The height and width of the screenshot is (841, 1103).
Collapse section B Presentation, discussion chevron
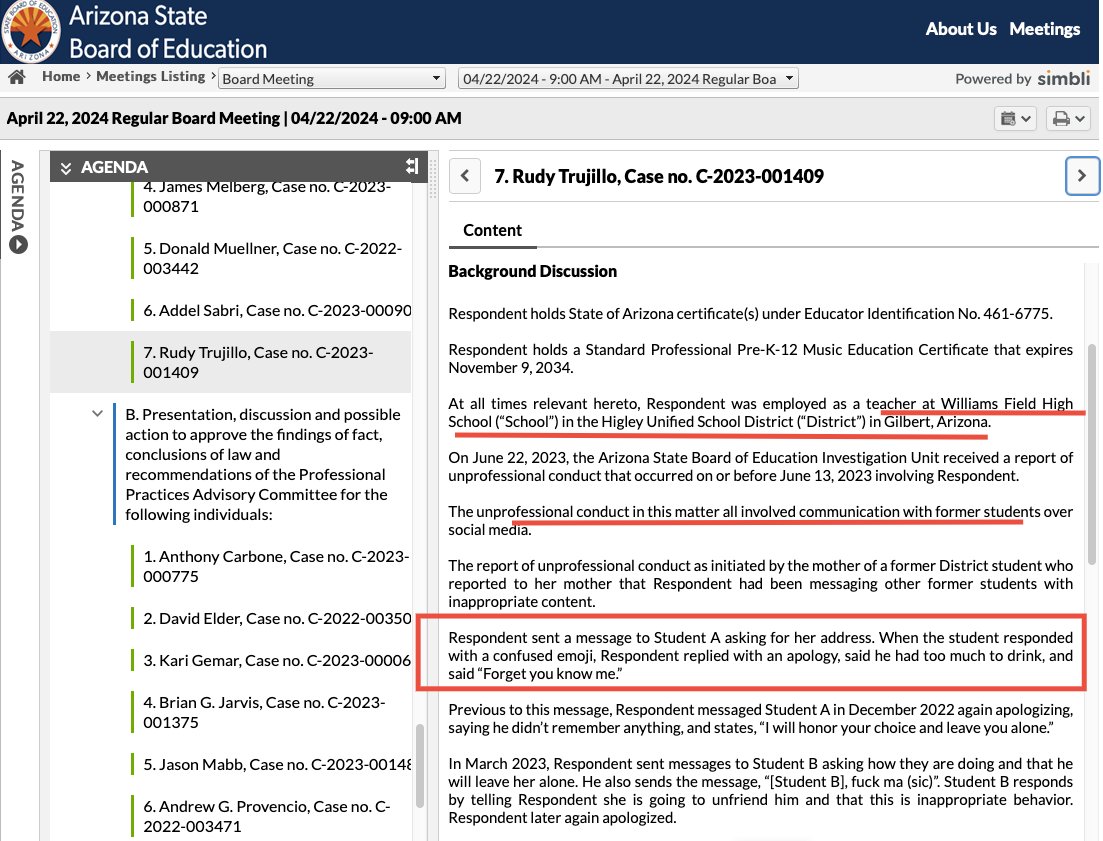coord(97,413)
